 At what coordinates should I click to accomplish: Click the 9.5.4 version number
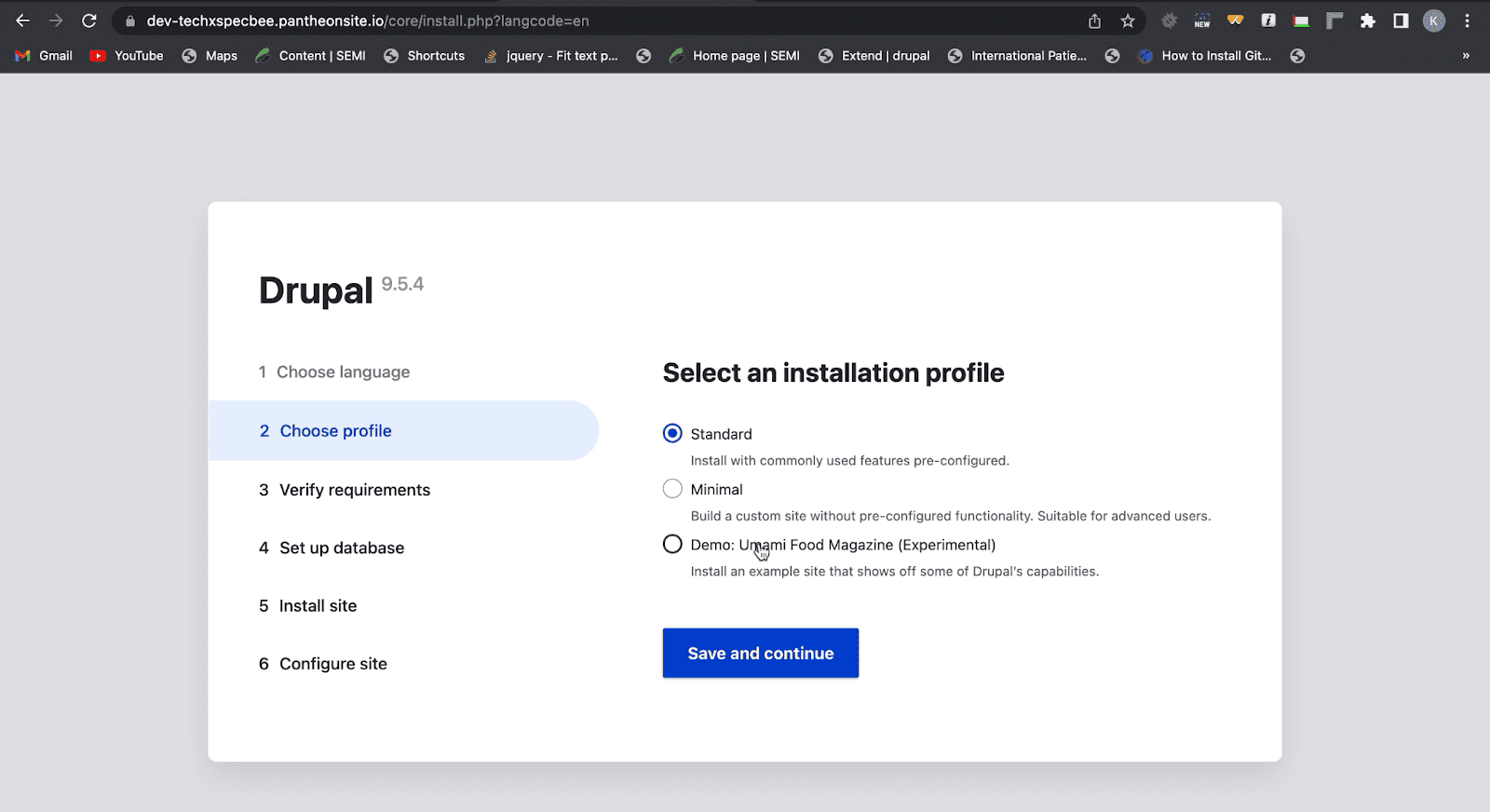[402, 284]
